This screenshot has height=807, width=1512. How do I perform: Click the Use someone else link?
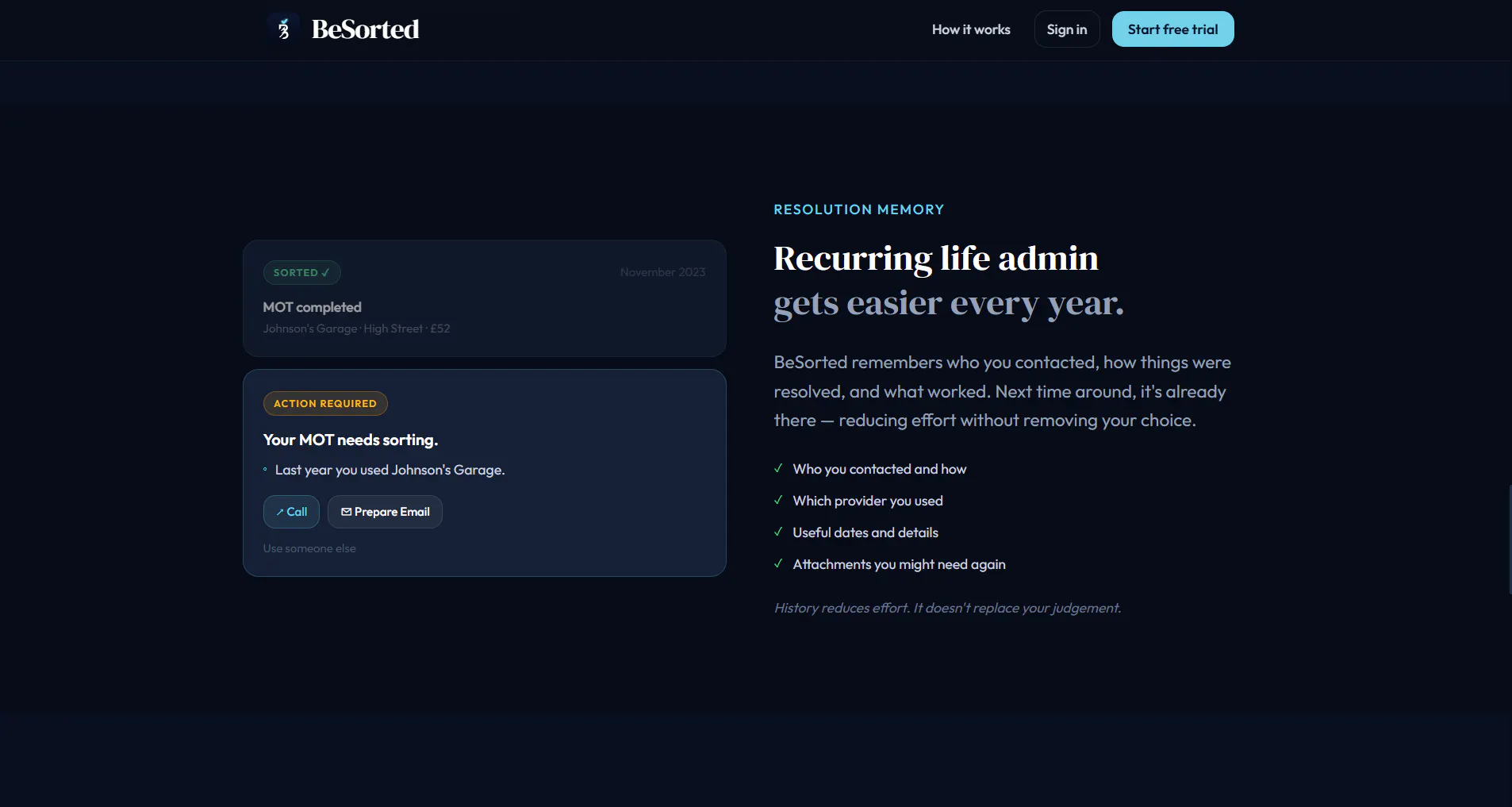click(x=309, y=548)
